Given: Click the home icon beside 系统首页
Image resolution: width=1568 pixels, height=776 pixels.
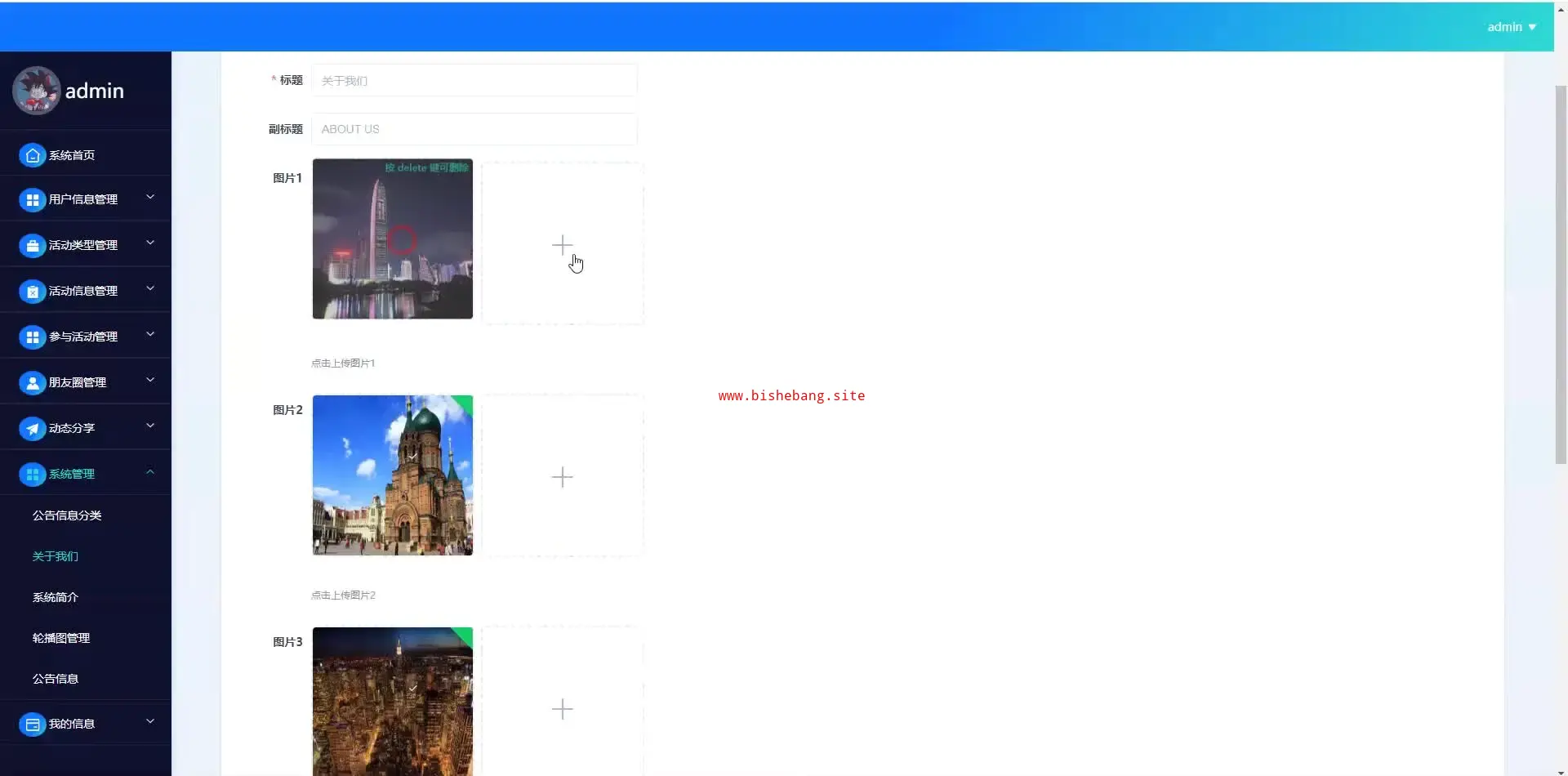Looking at the screenshot, I should coord(33,155).
